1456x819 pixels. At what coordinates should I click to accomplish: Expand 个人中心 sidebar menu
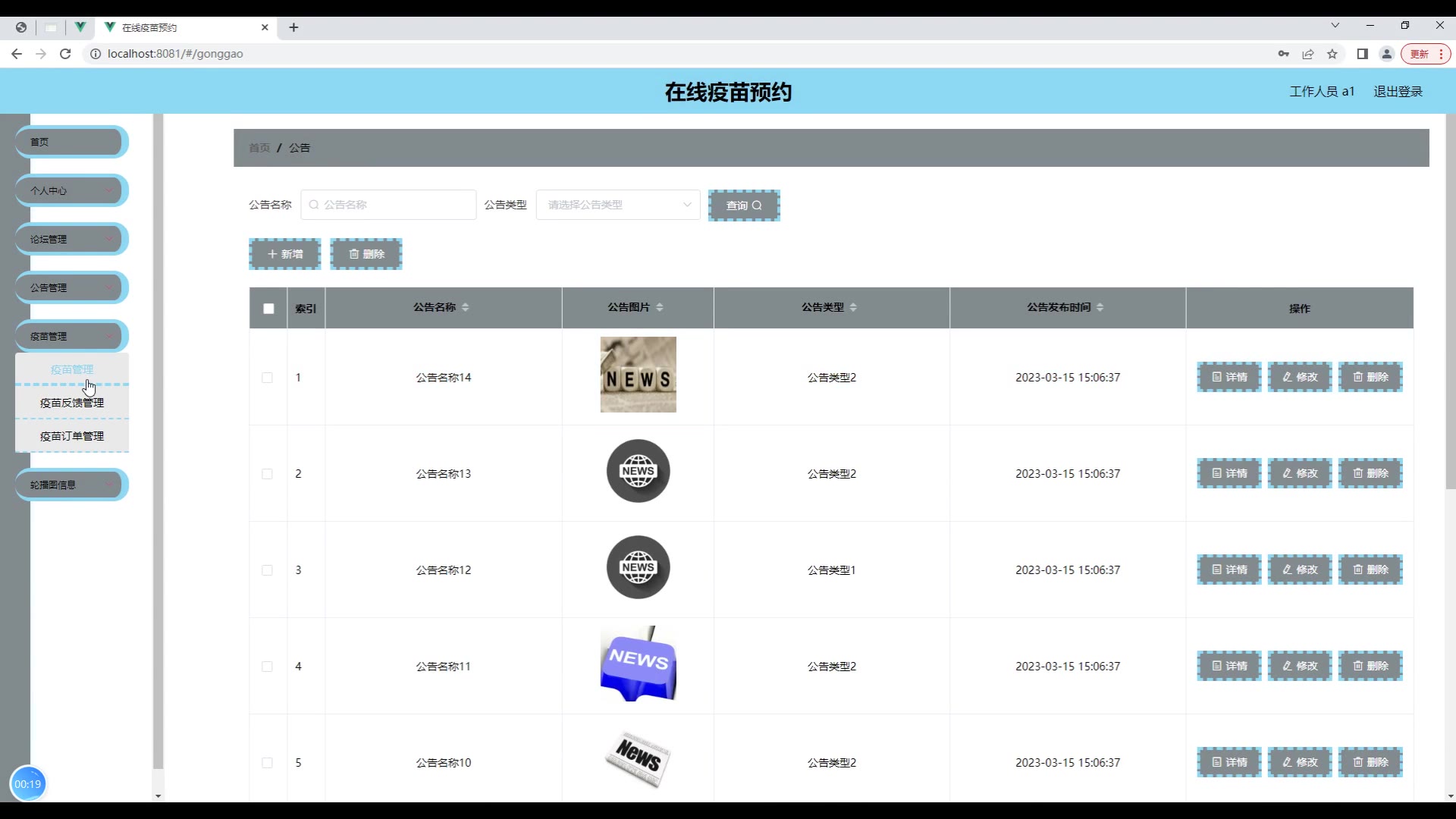[x=71, y=190]
